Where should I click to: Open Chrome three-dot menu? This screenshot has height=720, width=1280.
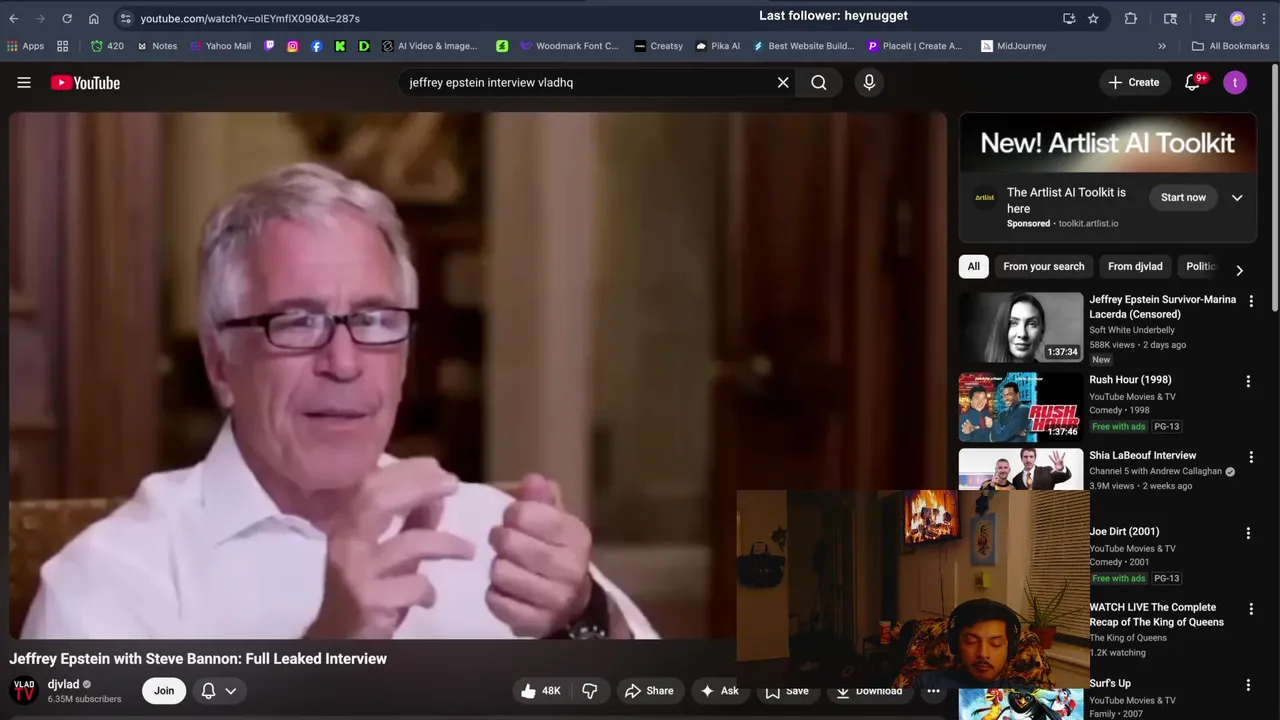pyautogui.click(x=1265, y=18)
